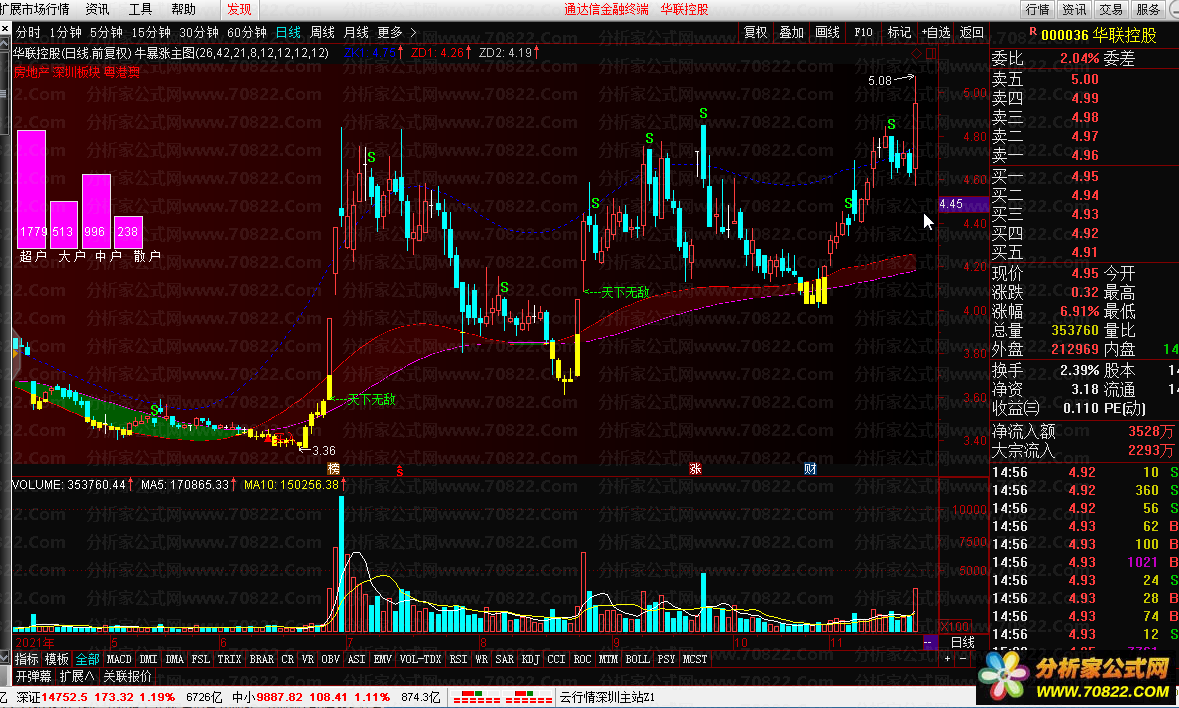Open the 资讯 menu in the menu bar
The height and width of the screenshot is (708, 1179).
click(x=97, y=9)
